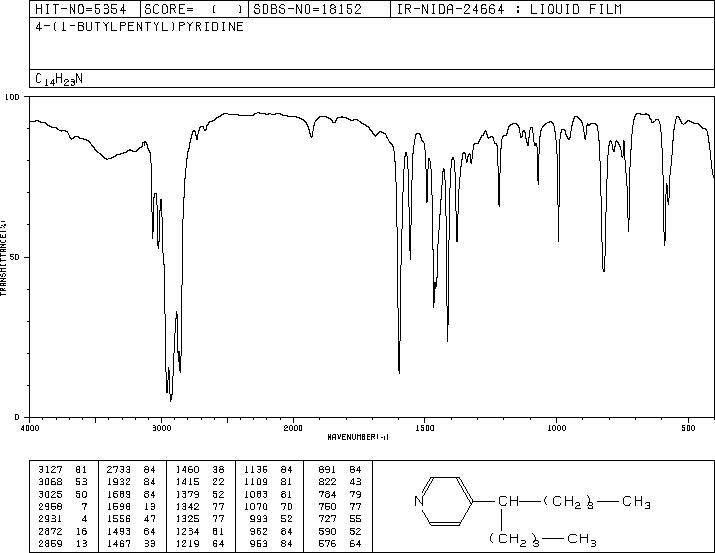Viewport: 715px width, 553px height.
Task: Click the lower (CH2)3 chain label
Action: click(x=514, y=539)
